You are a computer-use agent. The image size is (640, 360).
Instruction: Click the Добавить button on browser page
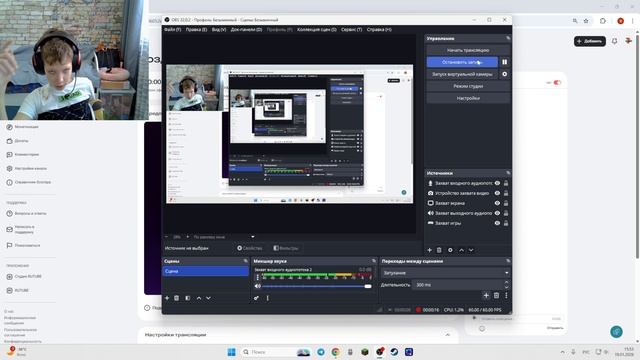tap(590, 41)
